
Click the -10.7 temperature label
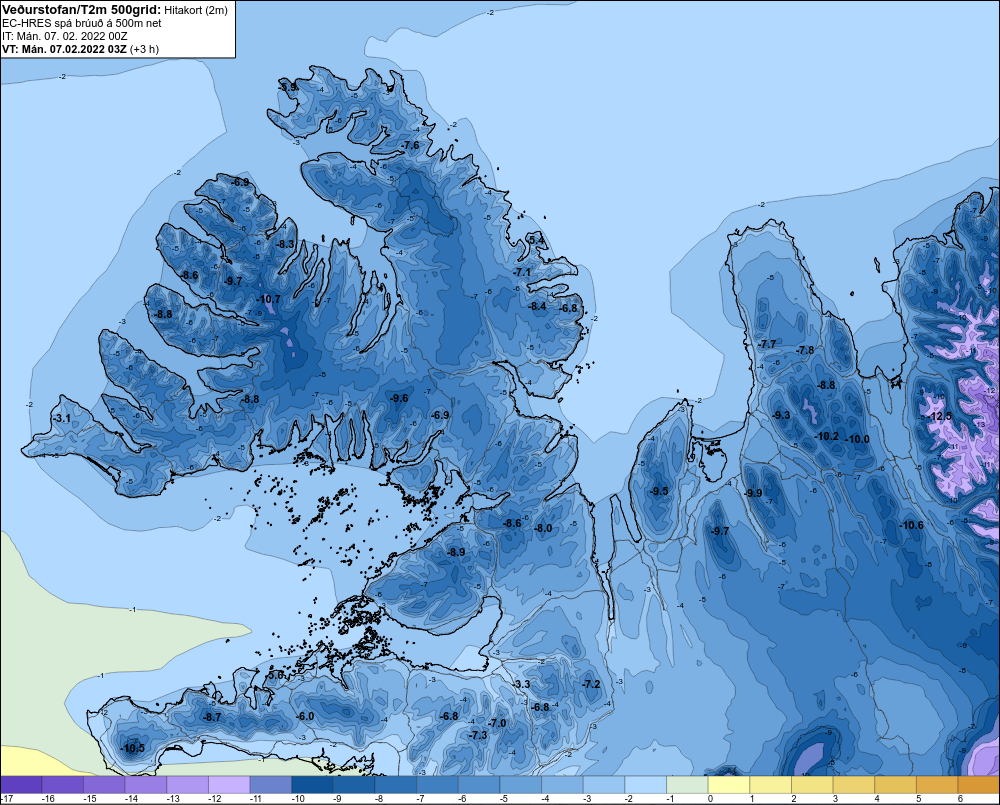coord(268,299)
